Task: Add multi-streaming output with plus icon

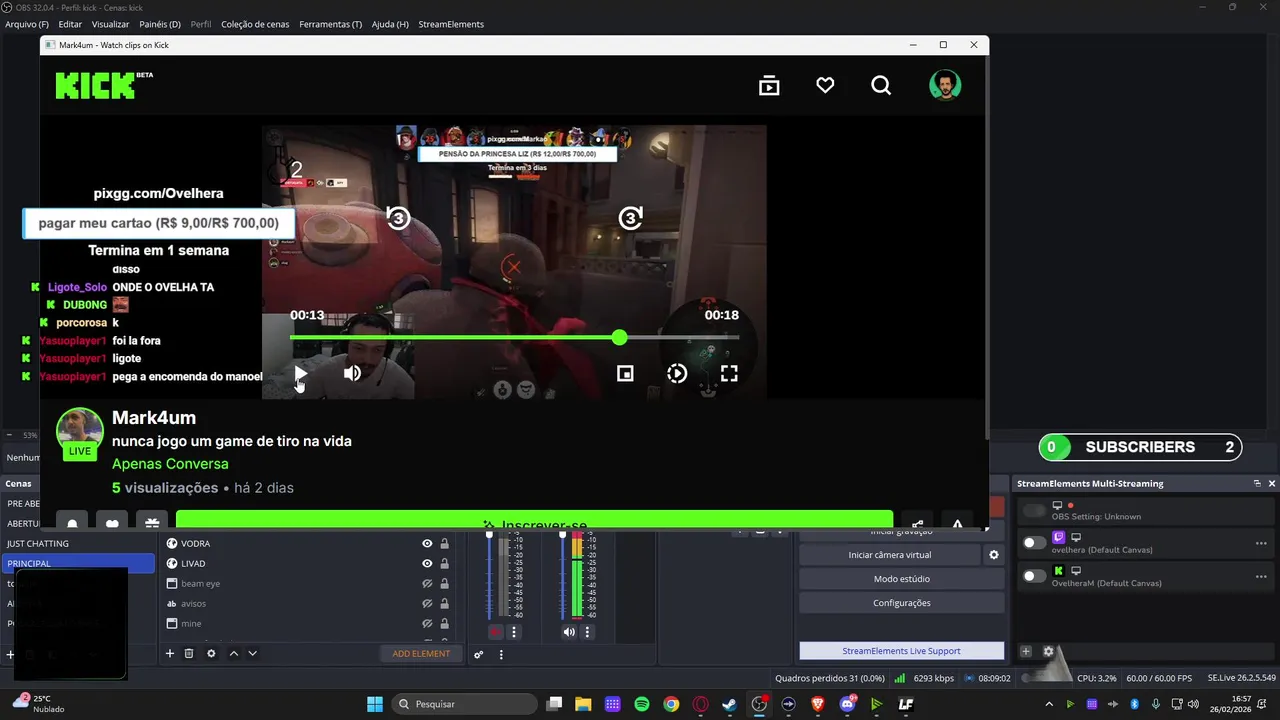Action: pyautogui.click(x=1025, y=651)
